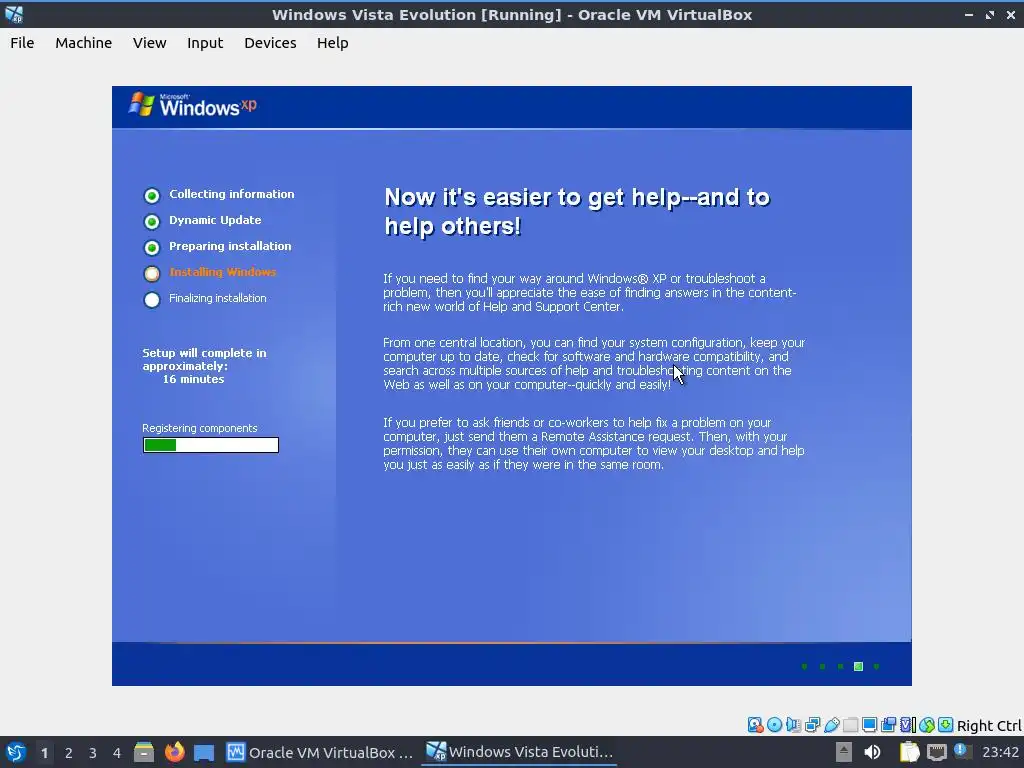Open the Input menu
Screen dimensions: 1024x768
pyautogui.click(x=205, y=43)
